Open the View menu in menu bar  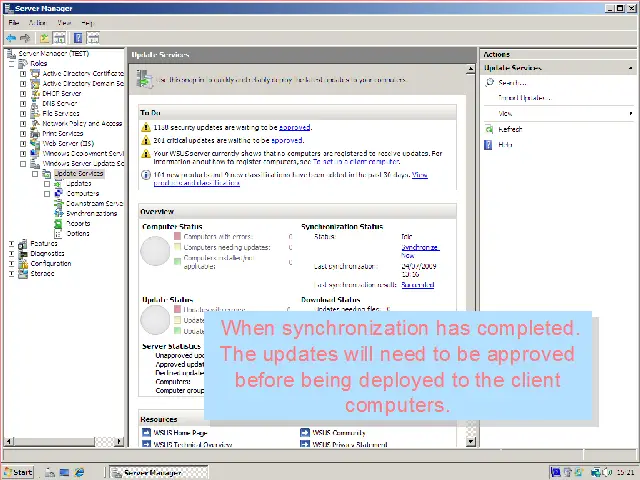click(64, 22)
